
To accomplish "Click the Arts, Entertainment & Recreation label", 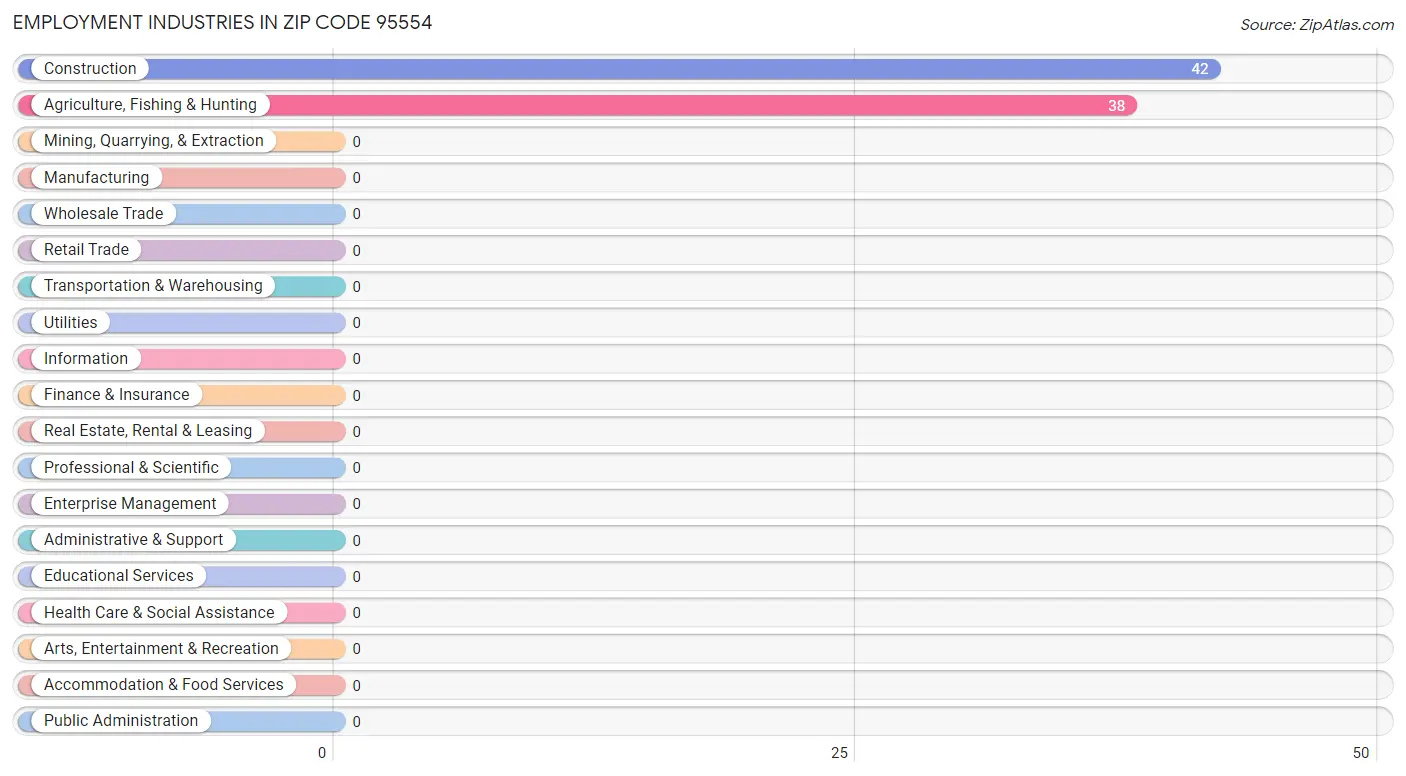I will (161, 649).
